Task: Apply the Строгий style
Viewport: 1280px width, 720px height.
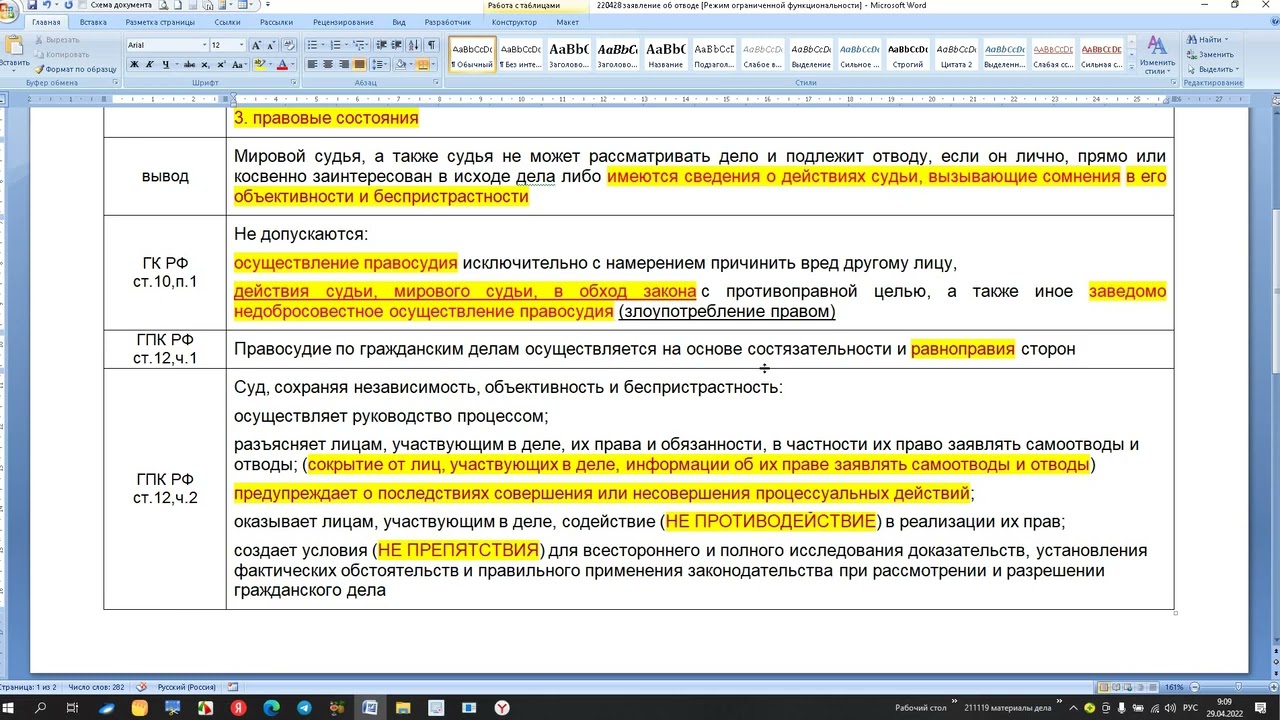Action: (x=908, y=55)
